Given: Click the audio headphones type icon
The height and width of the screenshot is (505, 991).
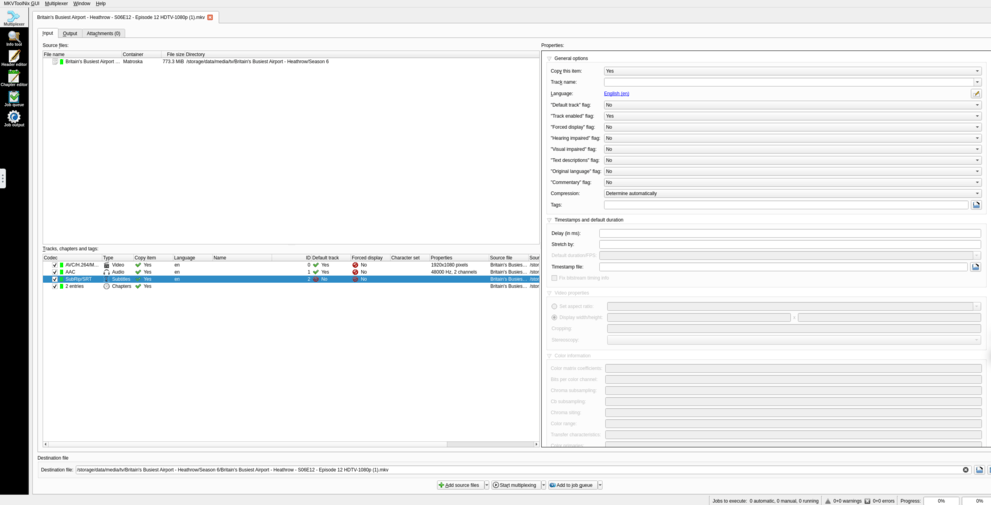Looking at the screenshot, I should coord(106,272).
